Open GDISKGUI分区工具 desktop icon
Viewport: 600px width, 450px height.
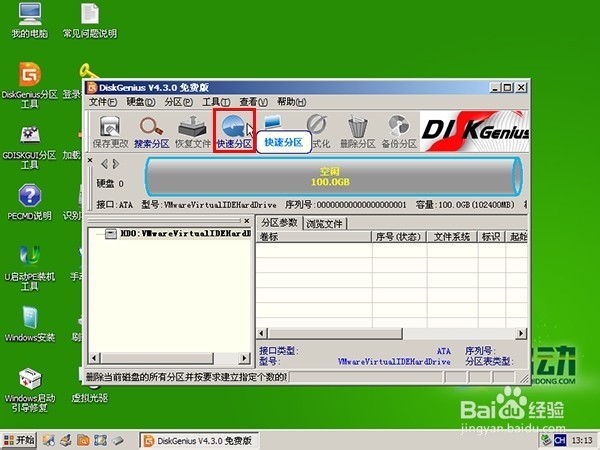(29, 148)
